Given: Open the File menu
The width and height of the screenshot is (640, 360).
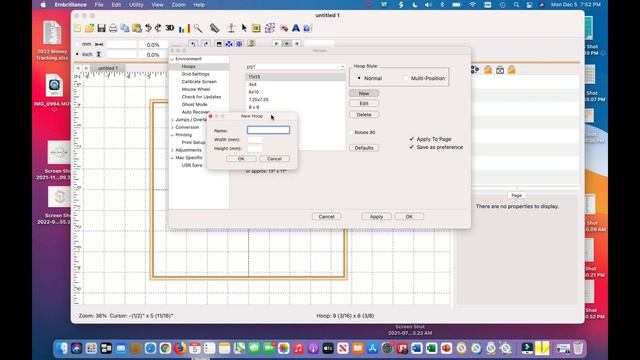Looking at the screenshot, I should click(x=99, y=4).
